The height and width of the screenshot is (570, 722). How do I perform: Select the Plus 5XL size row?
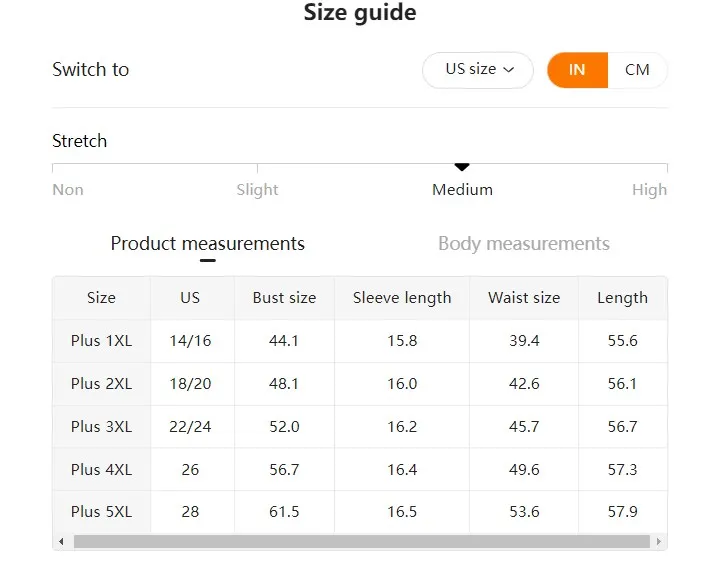360,512
